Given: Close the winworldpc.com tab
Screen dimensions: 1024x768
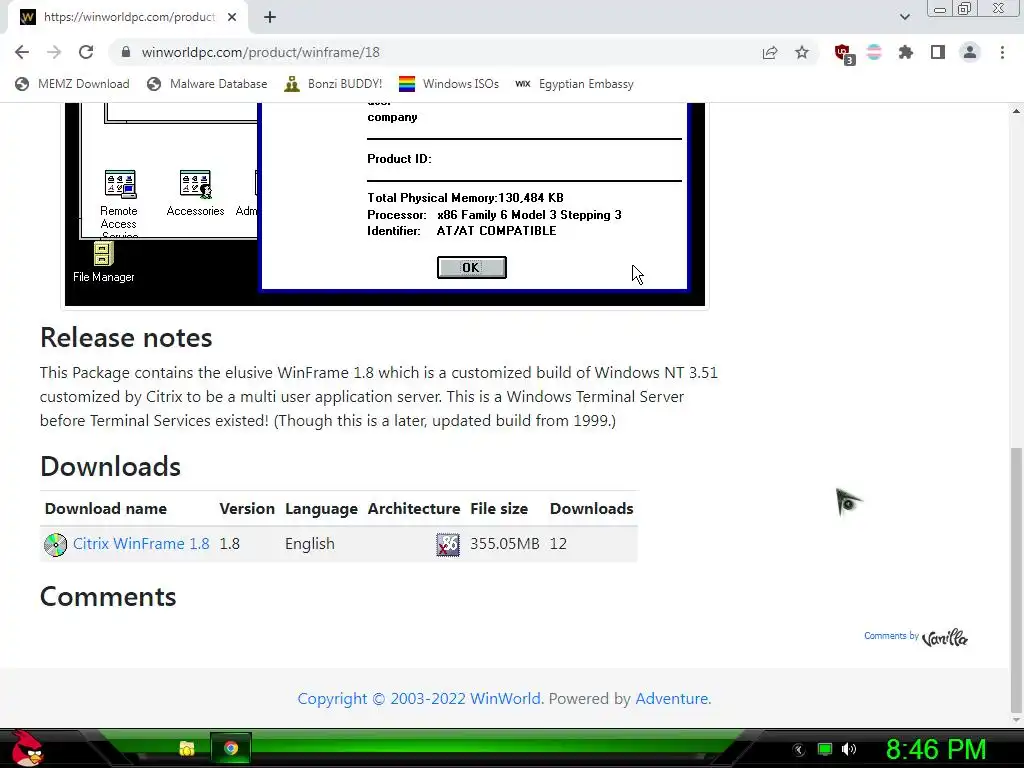Looking at the screenshot, I should tap(232, 18).
